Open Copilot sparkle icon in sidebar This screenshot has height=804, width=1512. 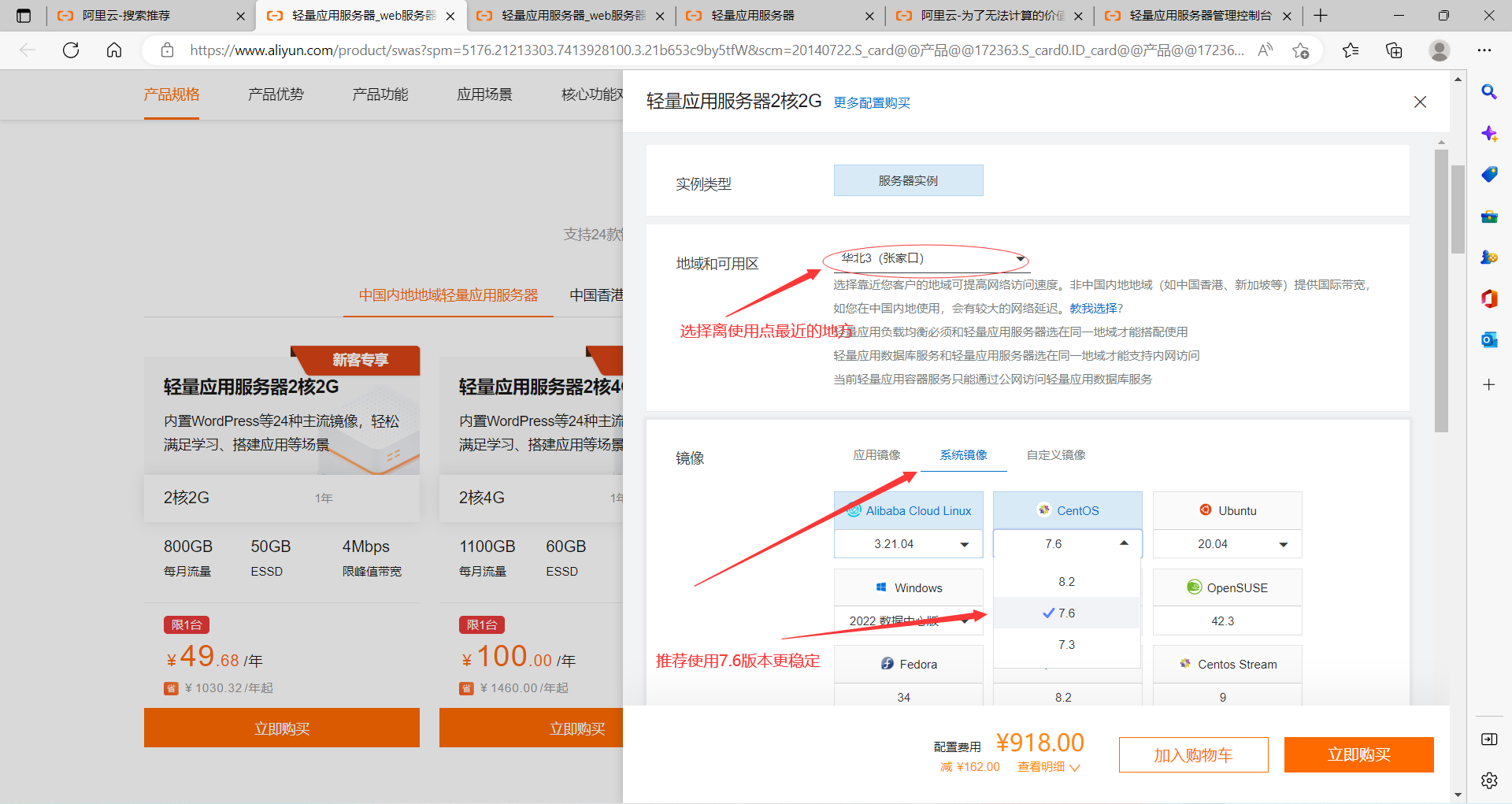pos(1489,133)
